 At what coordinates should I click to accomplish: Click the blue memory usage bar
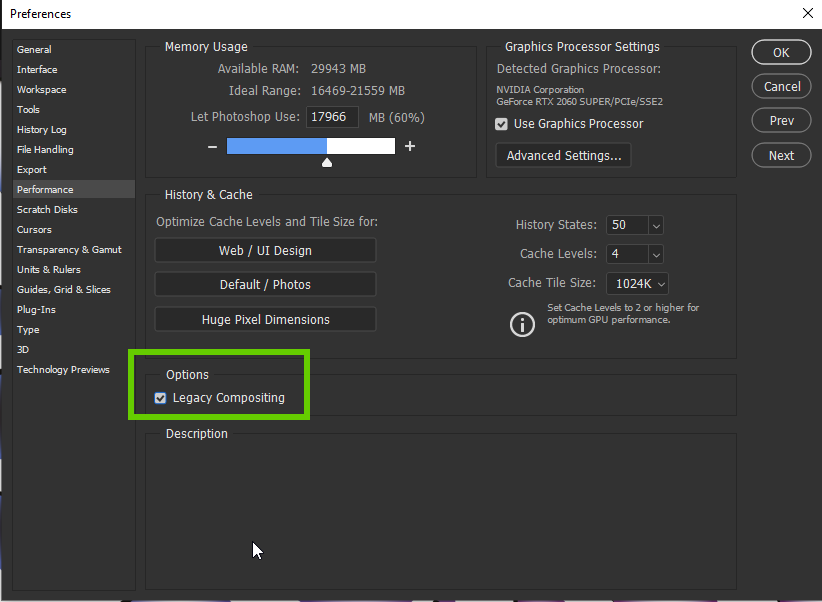(276, 146)
